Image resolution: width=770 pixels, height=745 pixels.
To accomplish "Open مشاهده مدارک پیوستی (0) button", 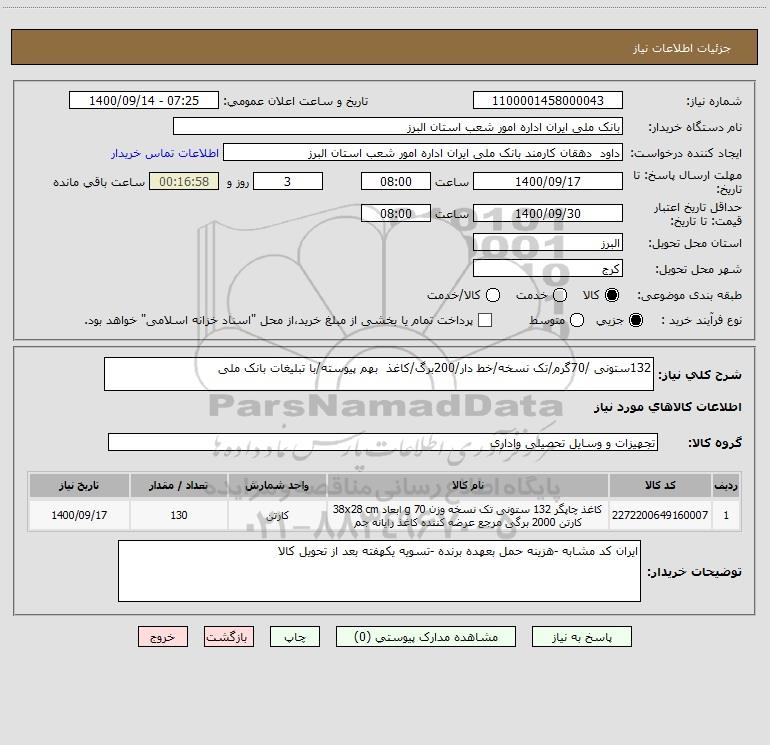I will coord(426,637).
